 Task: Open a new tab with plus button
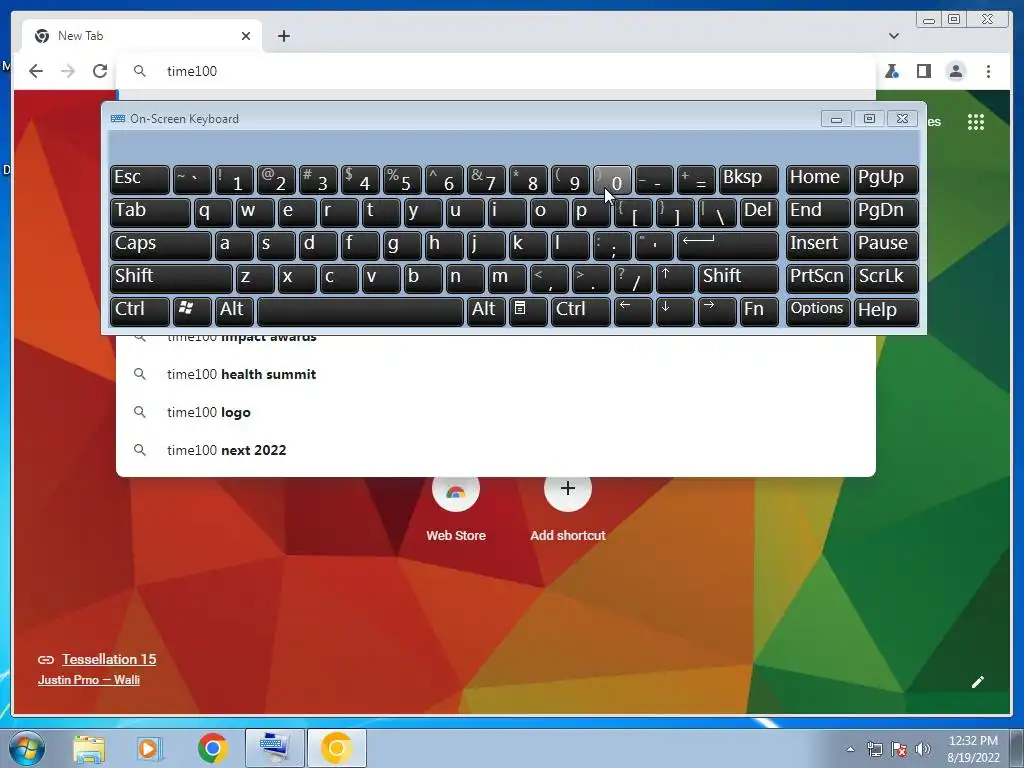(283, 36)
